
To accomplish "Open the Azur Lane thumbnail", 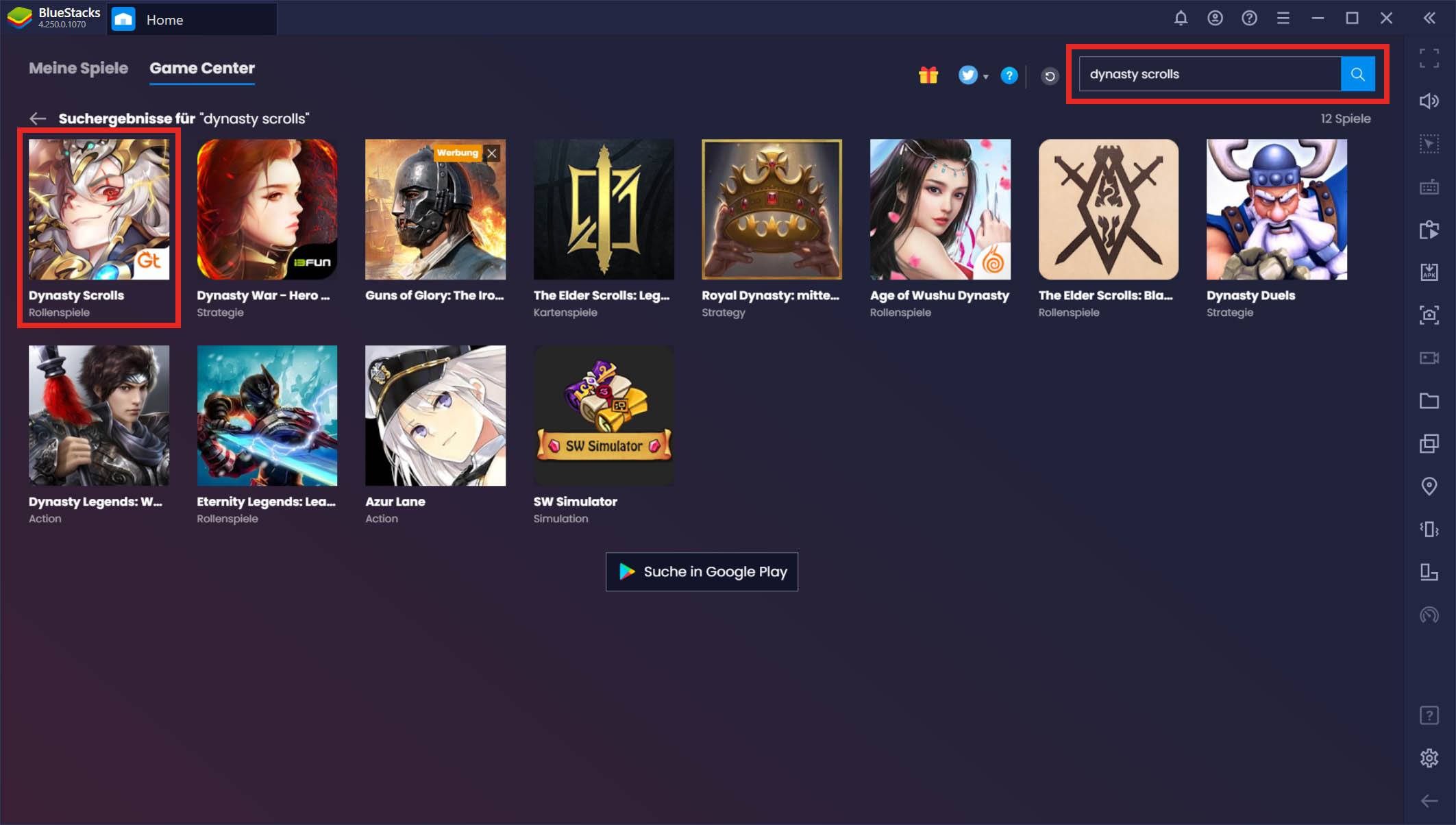I will click(435, 415).
